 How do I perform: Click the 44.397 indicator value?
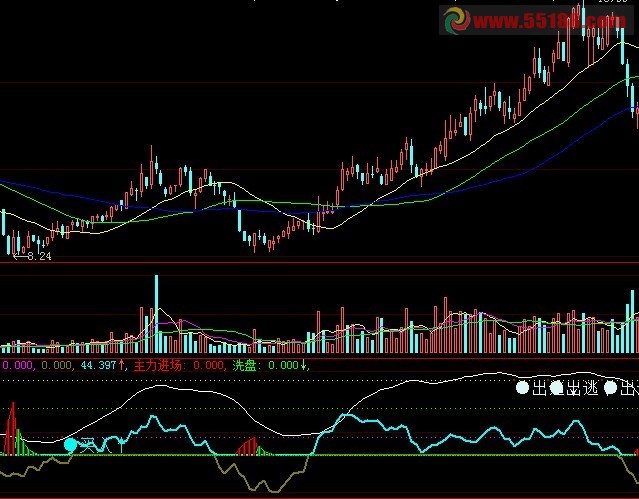click(98, 365)
